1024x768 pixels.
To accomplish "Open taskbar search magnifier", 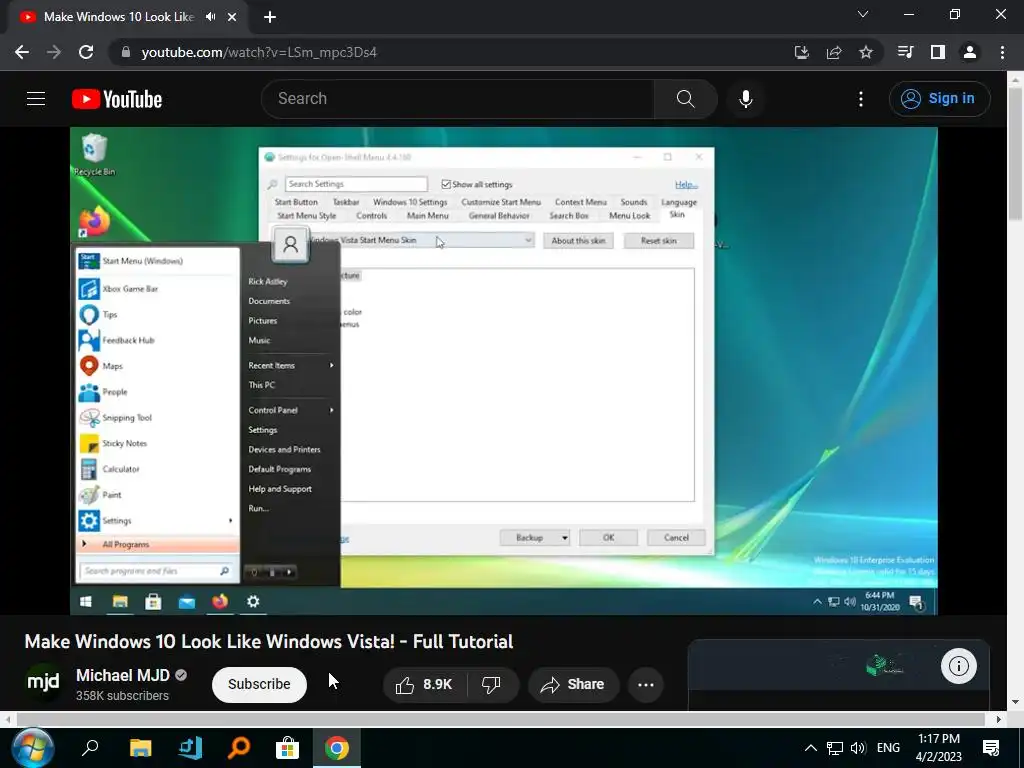I will pos(89,748).
